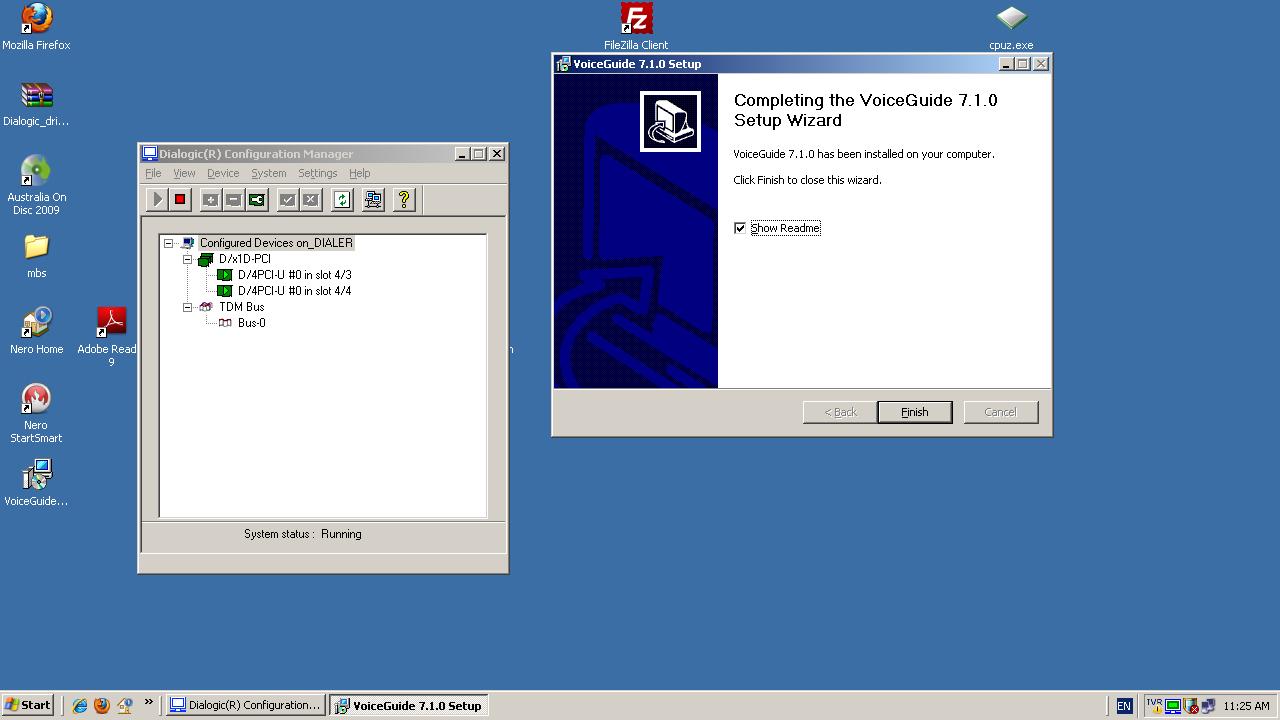Select Bus-0 label in device tree

251,323
